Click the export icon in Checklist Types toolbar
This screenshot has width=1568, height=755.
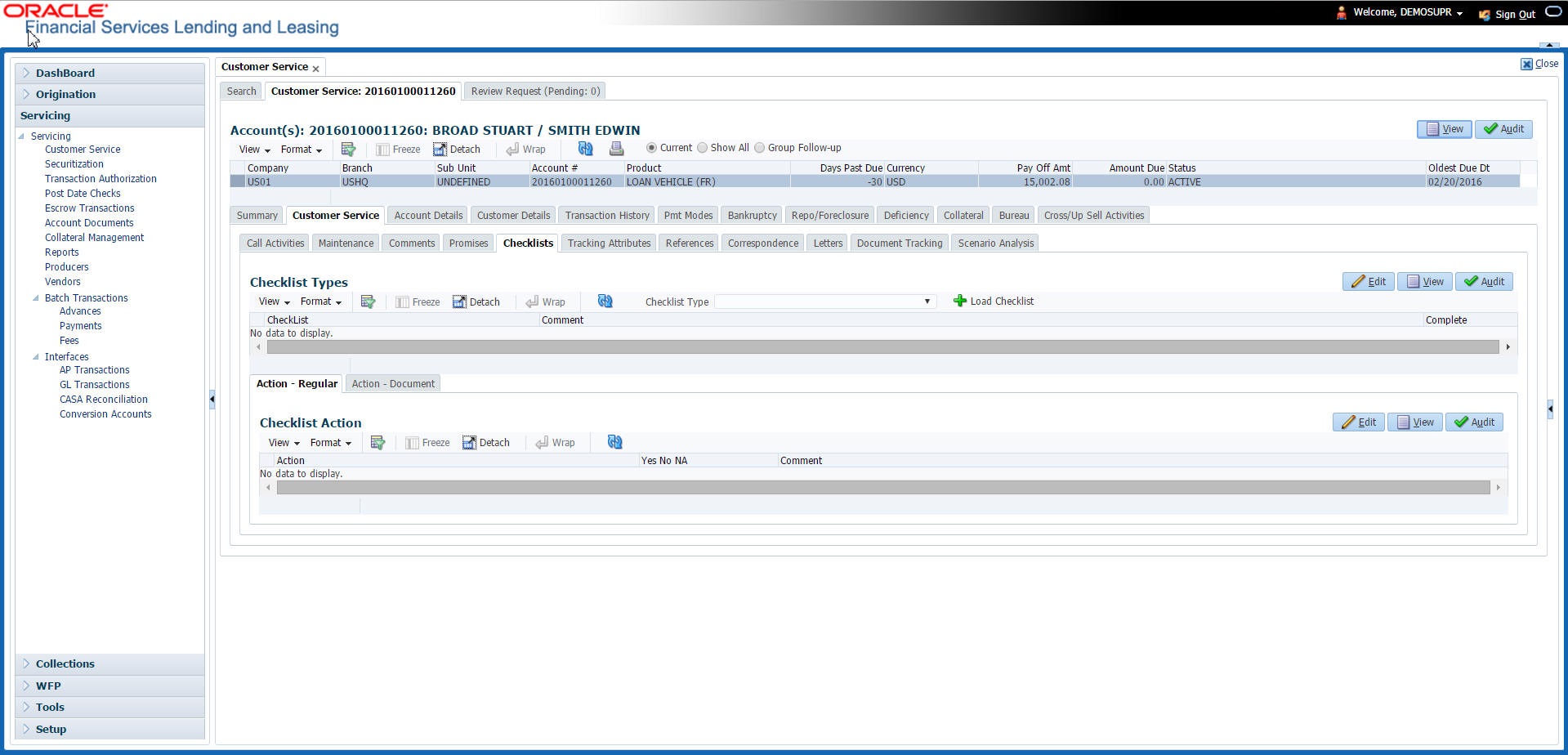point(368,302)
